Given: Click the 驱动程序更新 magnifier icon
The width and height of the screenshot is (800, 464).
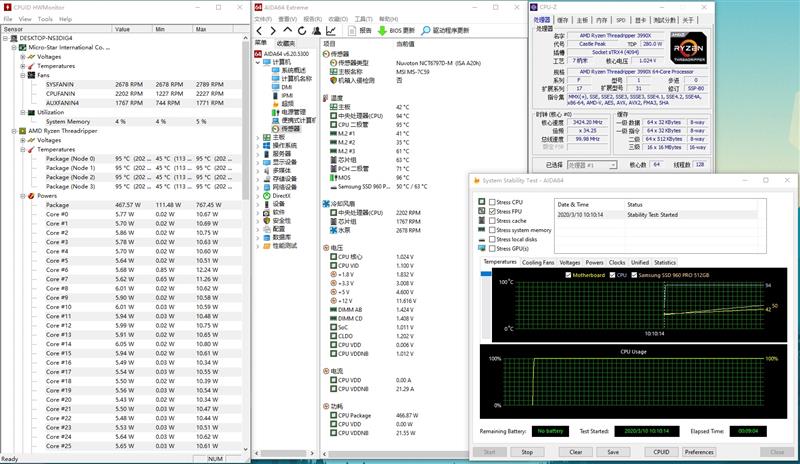Looking at the screenshot, I should click(x=426, y=31).
